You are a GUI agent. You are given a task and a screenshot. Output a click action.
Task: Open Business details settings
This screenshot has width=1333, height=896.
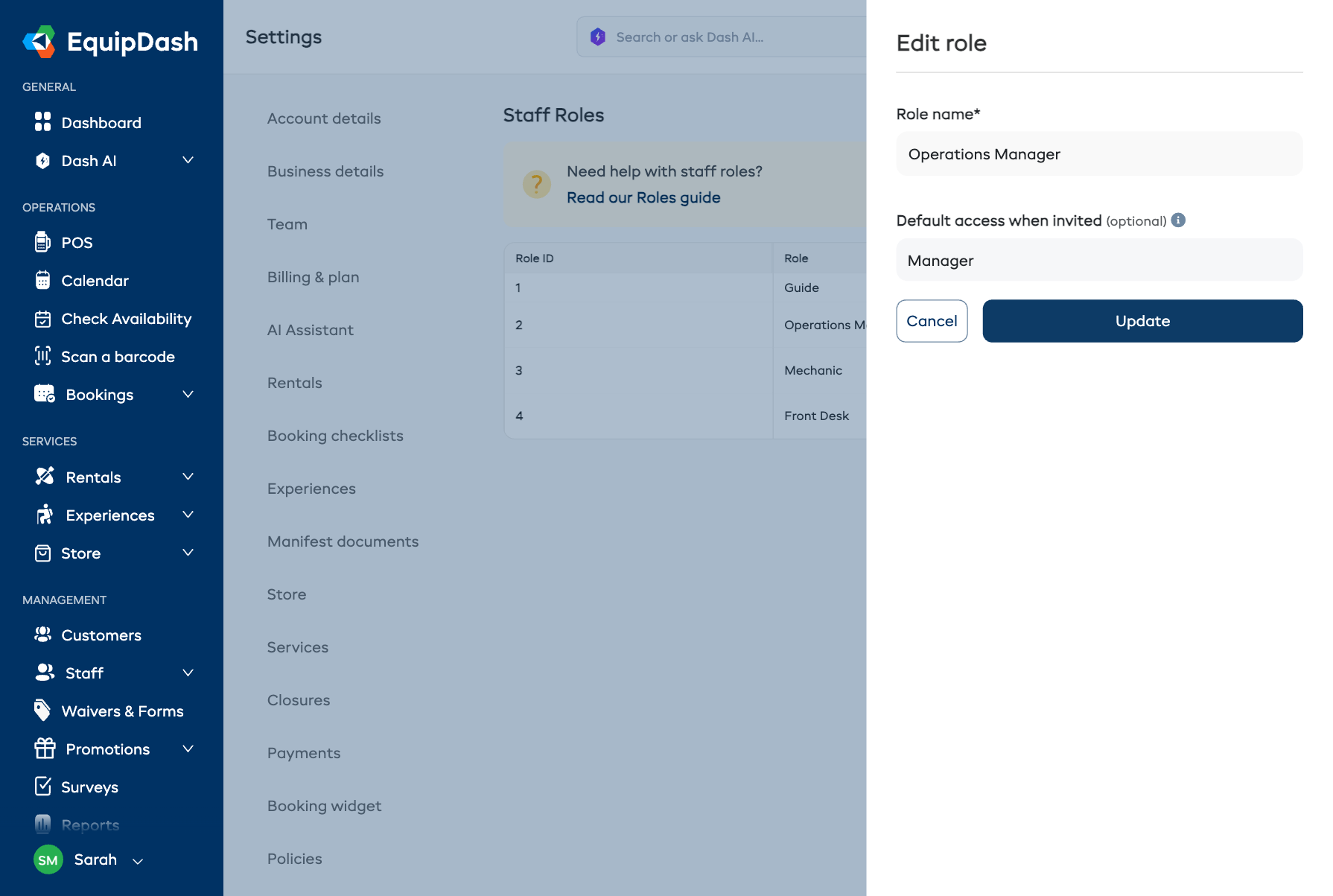[x=325, y=171]
